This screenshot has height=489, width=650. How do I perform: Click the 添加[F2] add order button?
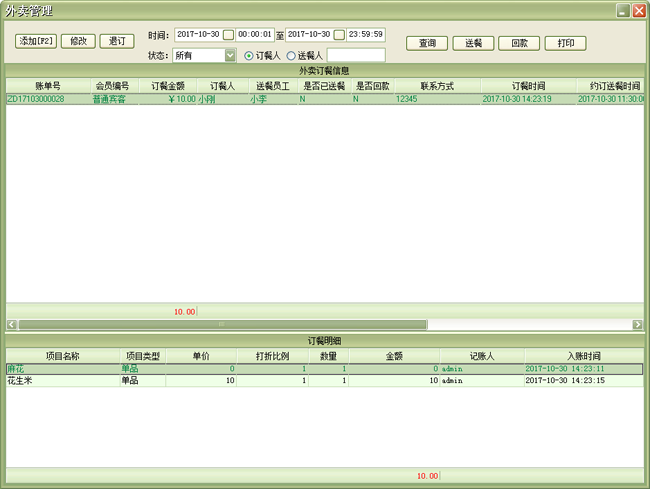37,41
